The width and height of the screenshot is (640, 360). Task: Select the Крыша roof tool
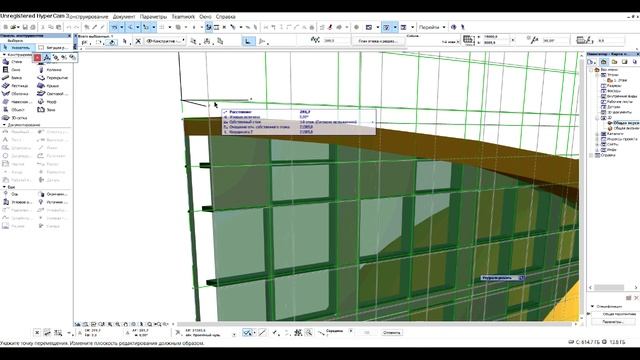pyautogui.click(x=49, y=86)
